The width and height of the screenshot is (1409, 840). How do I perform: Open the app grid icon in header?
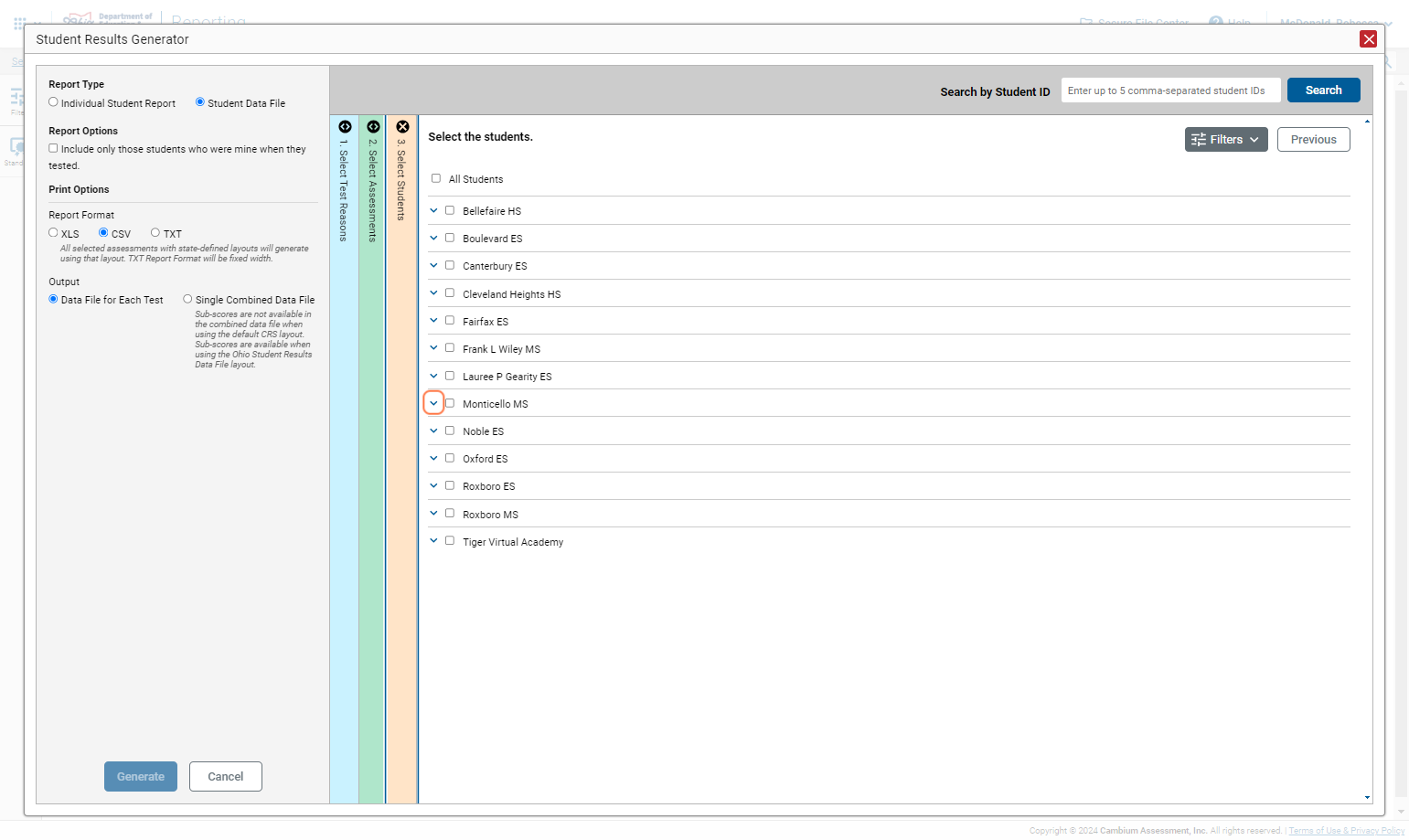tap(19, 23)
